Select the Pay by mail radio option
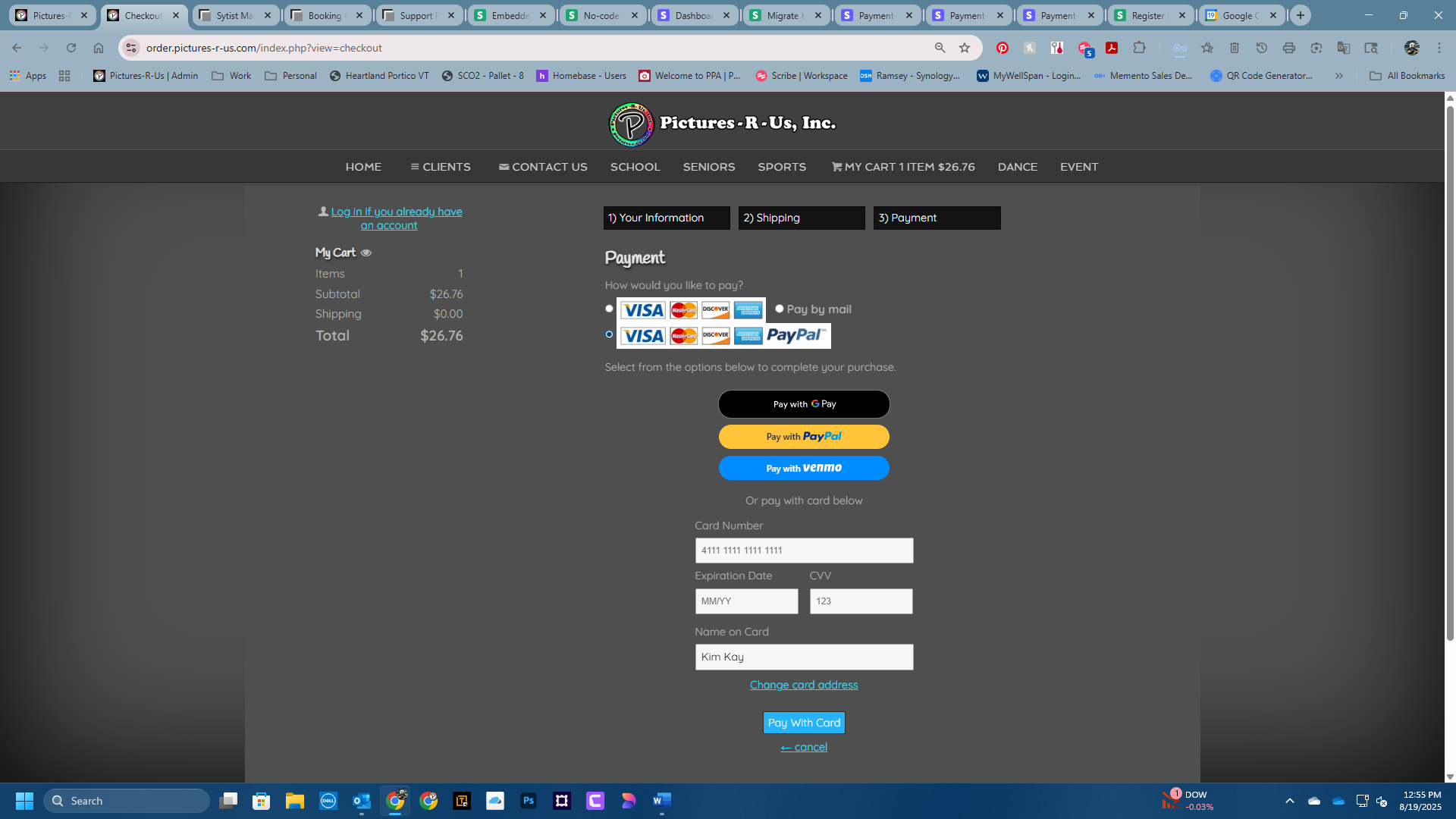This screenshot has height=819, width=1456. pyautogui.click(x=779, y=309)
